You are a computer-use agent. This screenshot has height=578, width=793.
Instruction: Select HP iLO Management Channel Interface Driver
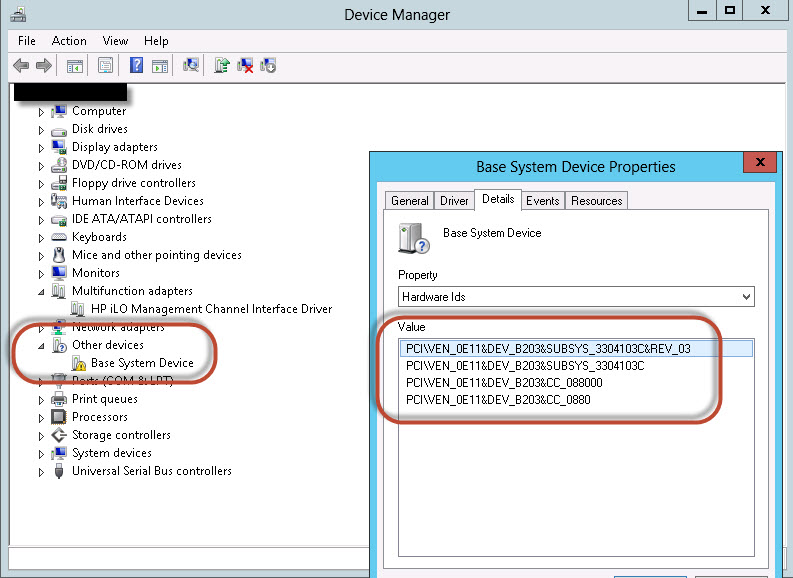pos(211,309)
